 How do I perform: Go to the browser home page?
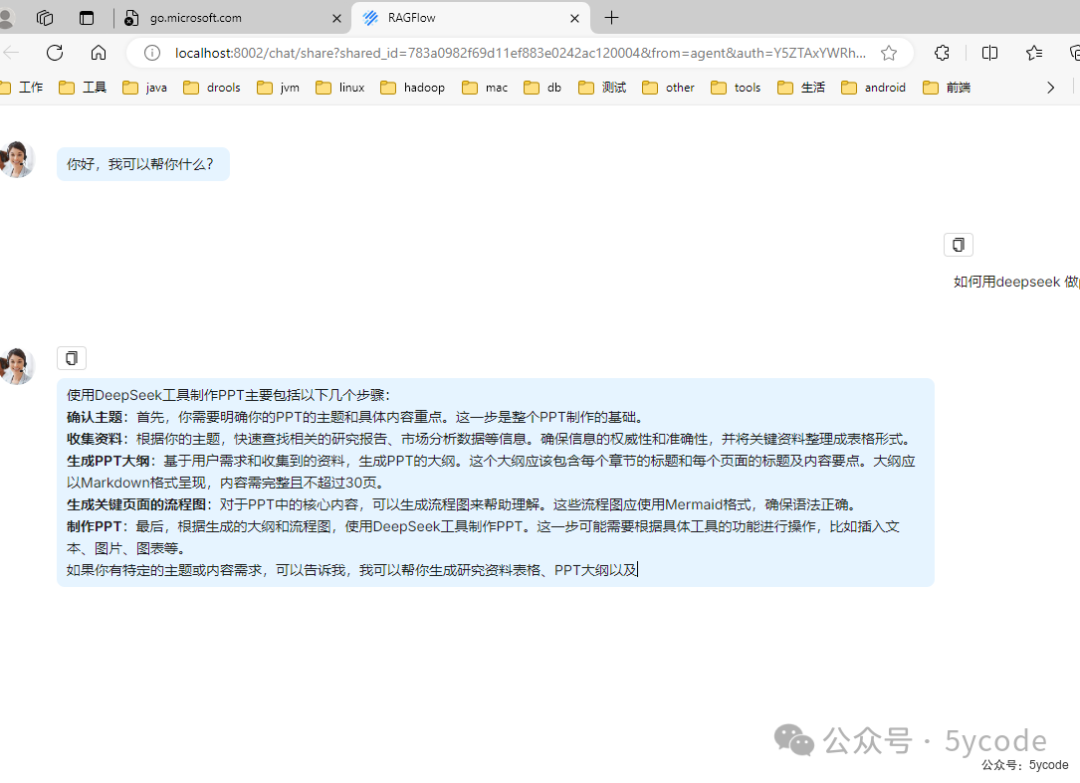98,52
